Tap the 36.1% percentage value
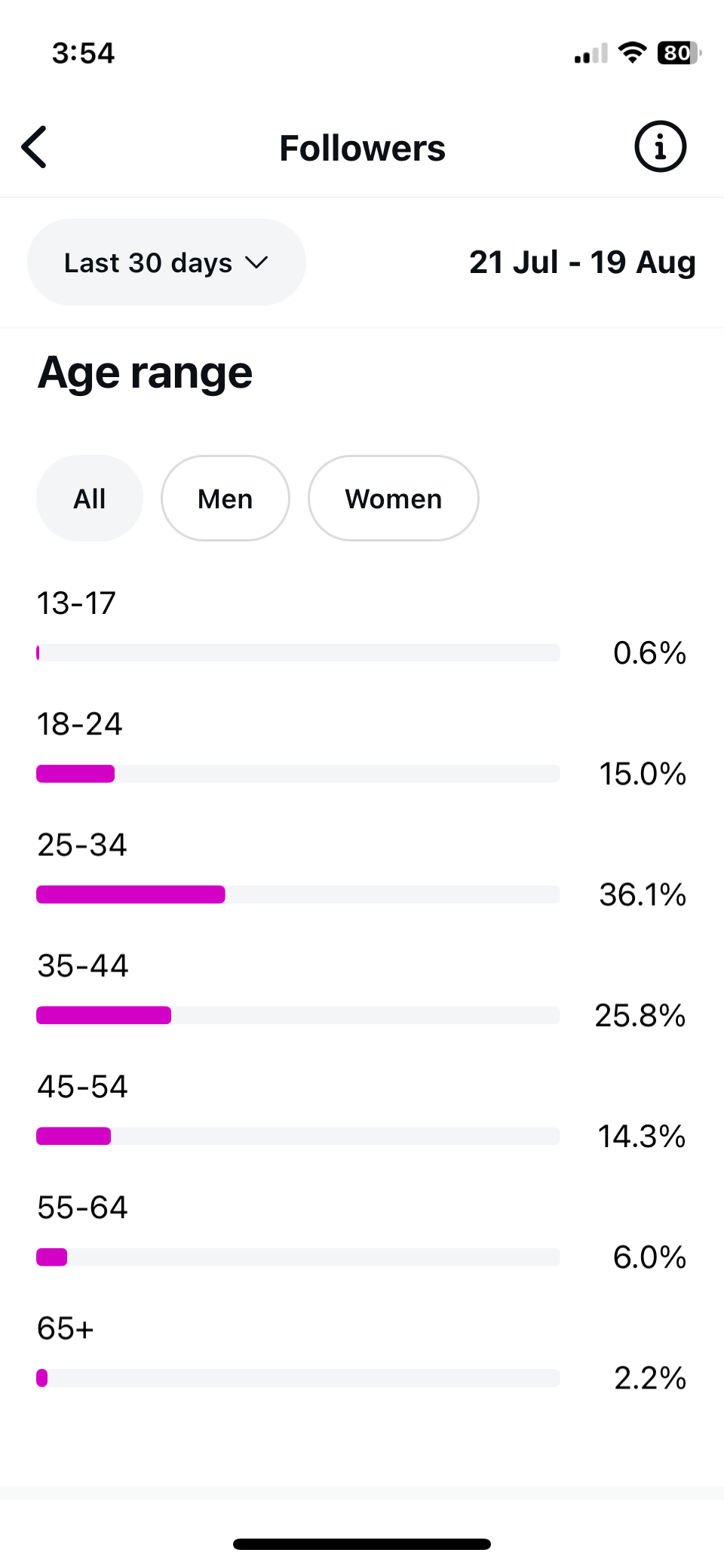 [643, 895]
